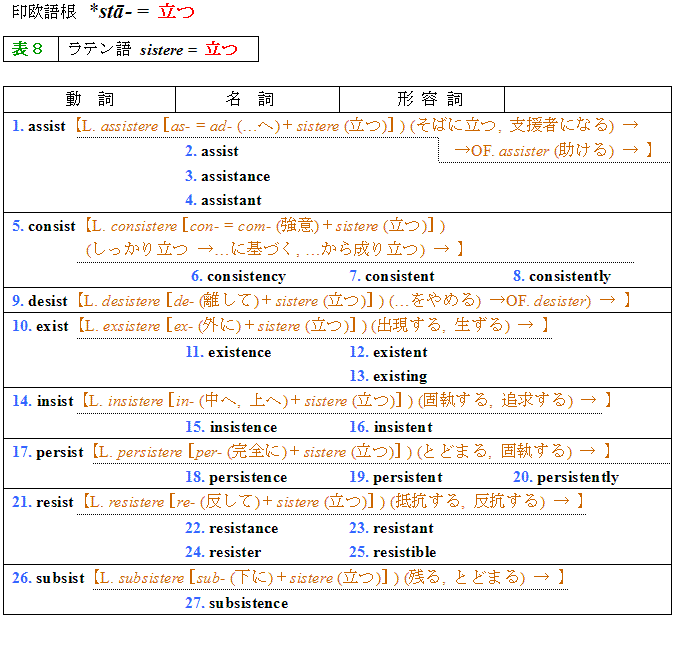Click the noun 'existence' in entry 11

tap(239, 352)
